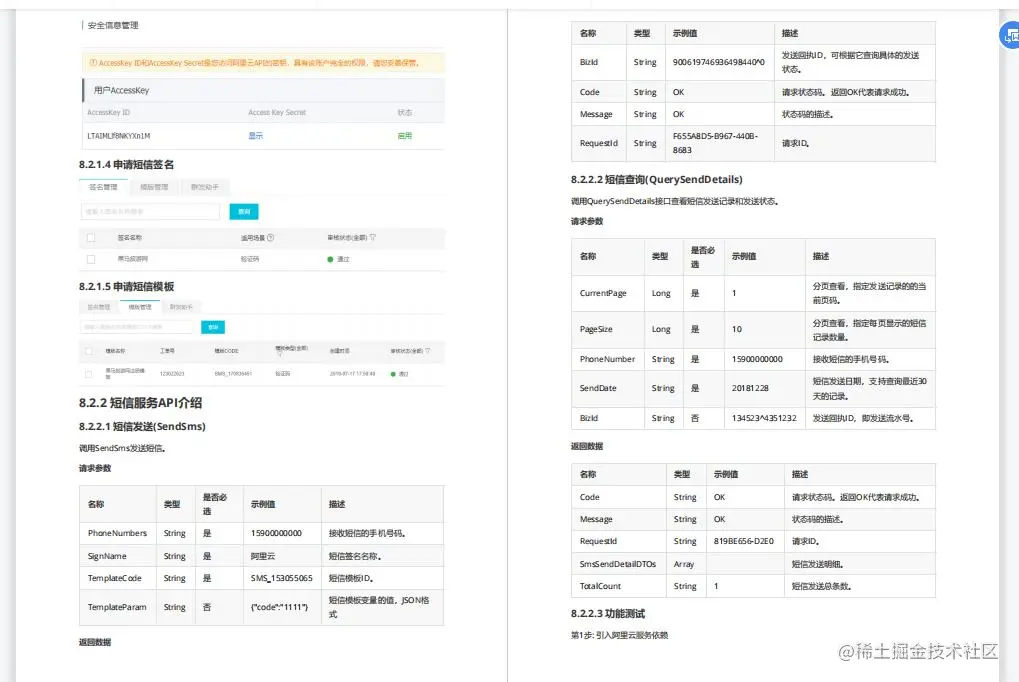
Task: Click 安全信息管理 title at top
Action: click(x=112, y=25)
